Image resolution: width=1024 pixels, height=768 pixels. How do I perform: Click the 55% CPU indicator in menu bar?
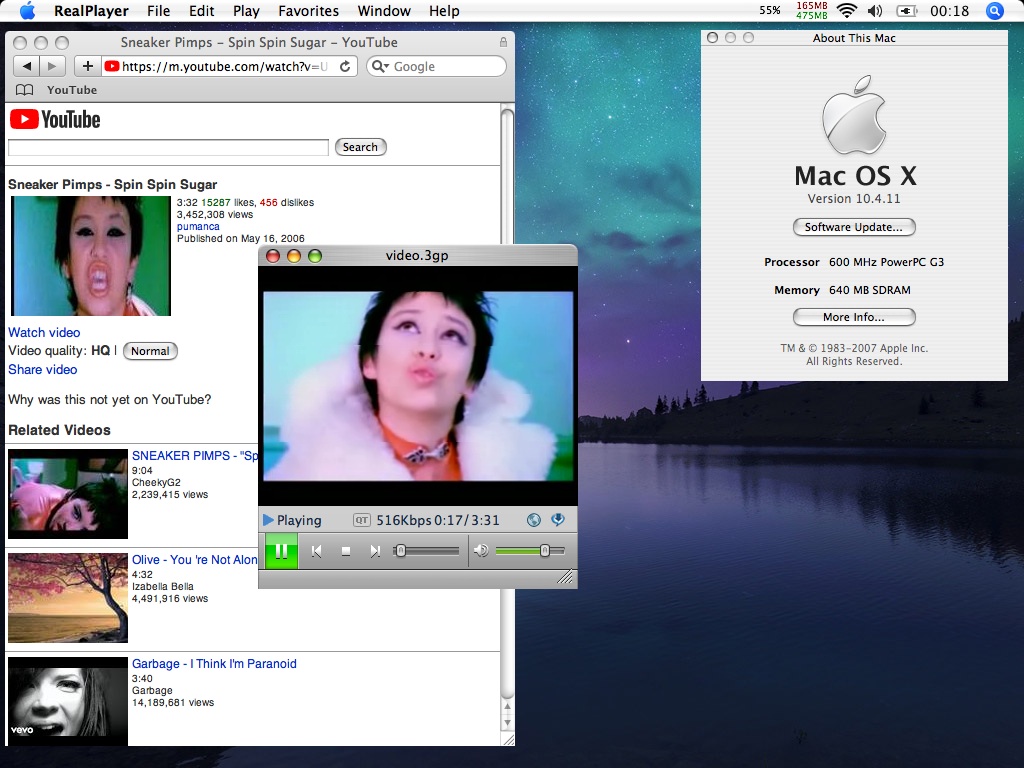click(770, 10)
